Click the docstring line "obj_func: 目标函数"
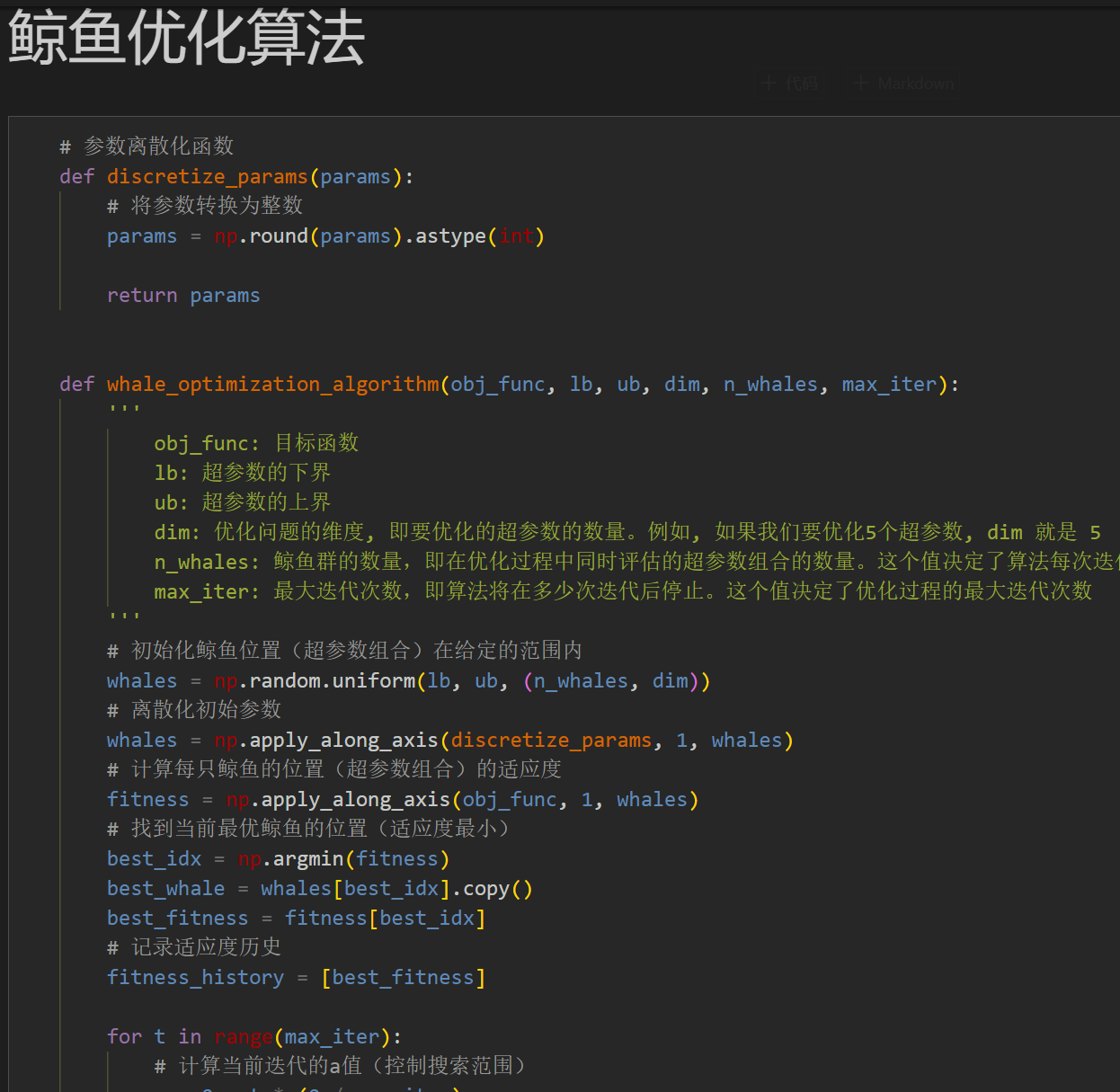This screenshot has width=1120, height=1092. 255,442
